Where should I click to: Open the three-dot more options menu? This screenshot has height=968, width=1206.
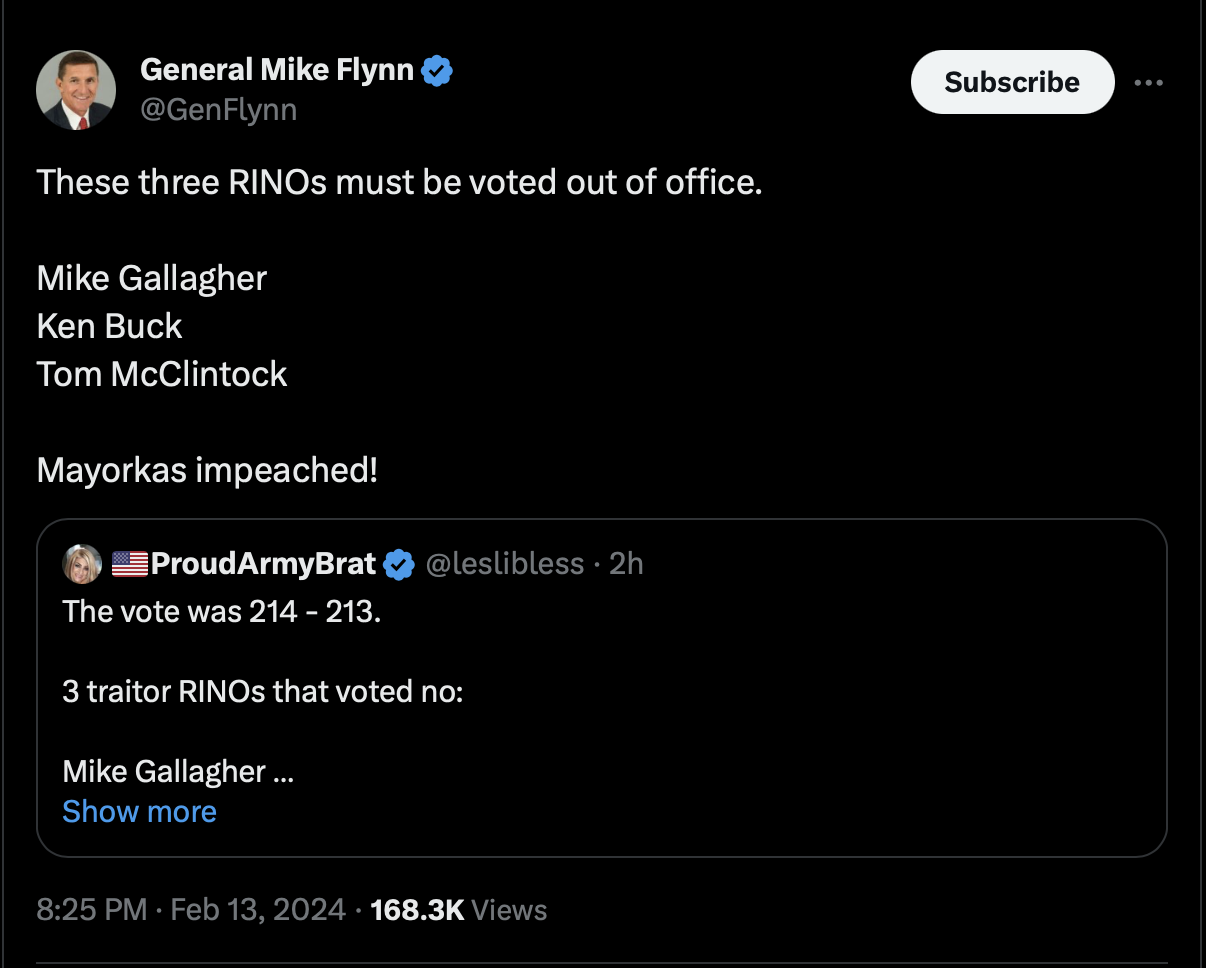[1149, 82]
